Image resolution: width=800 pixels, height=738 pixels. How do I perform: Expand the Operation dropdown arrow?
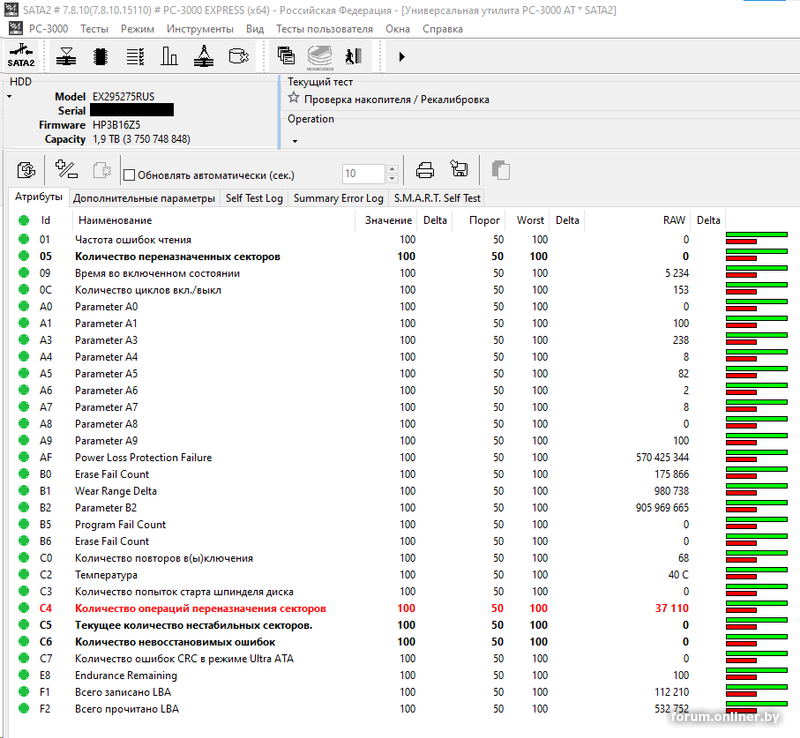[x=295, y=141]
